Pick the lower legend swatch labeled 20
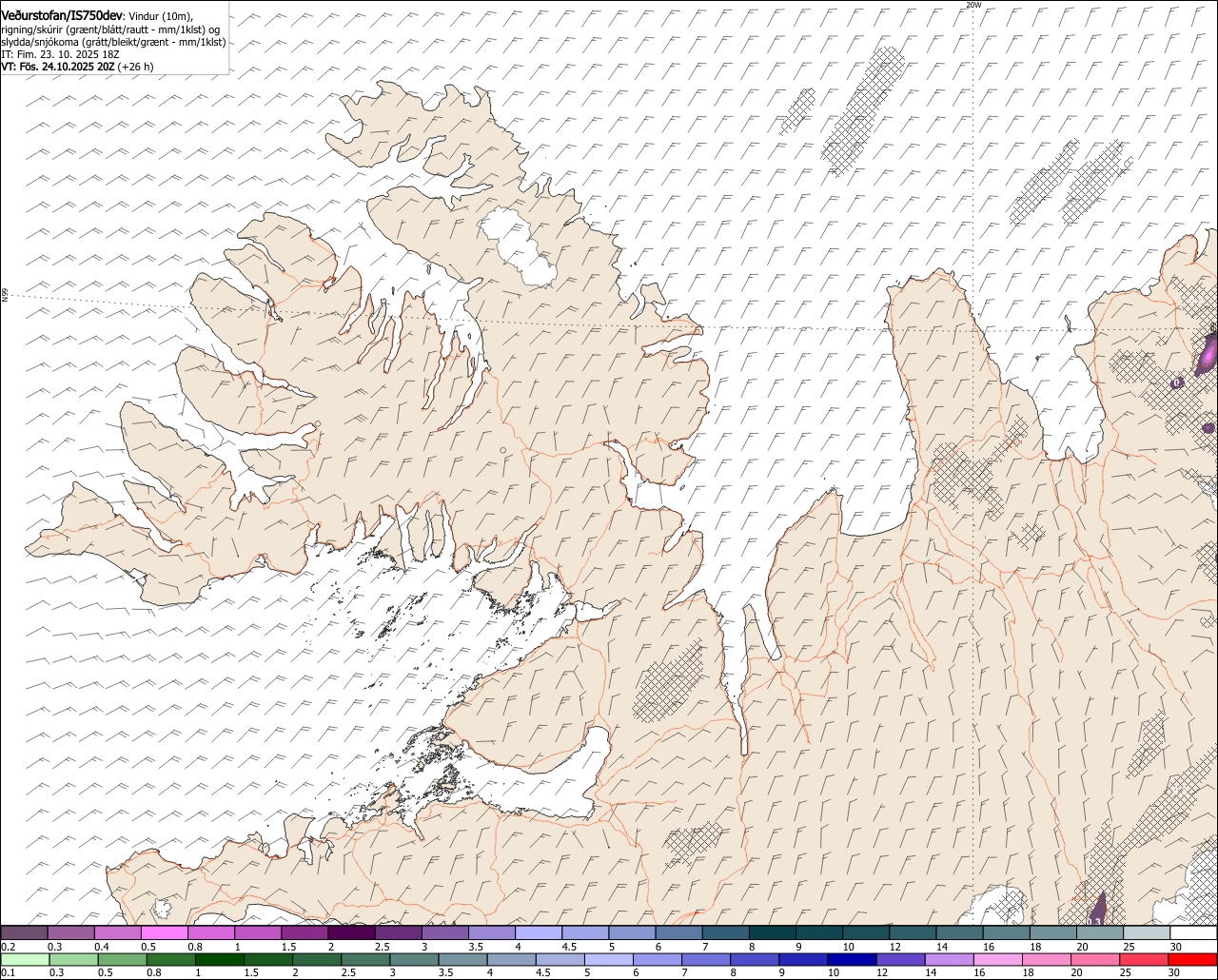 pos(1095,959)
